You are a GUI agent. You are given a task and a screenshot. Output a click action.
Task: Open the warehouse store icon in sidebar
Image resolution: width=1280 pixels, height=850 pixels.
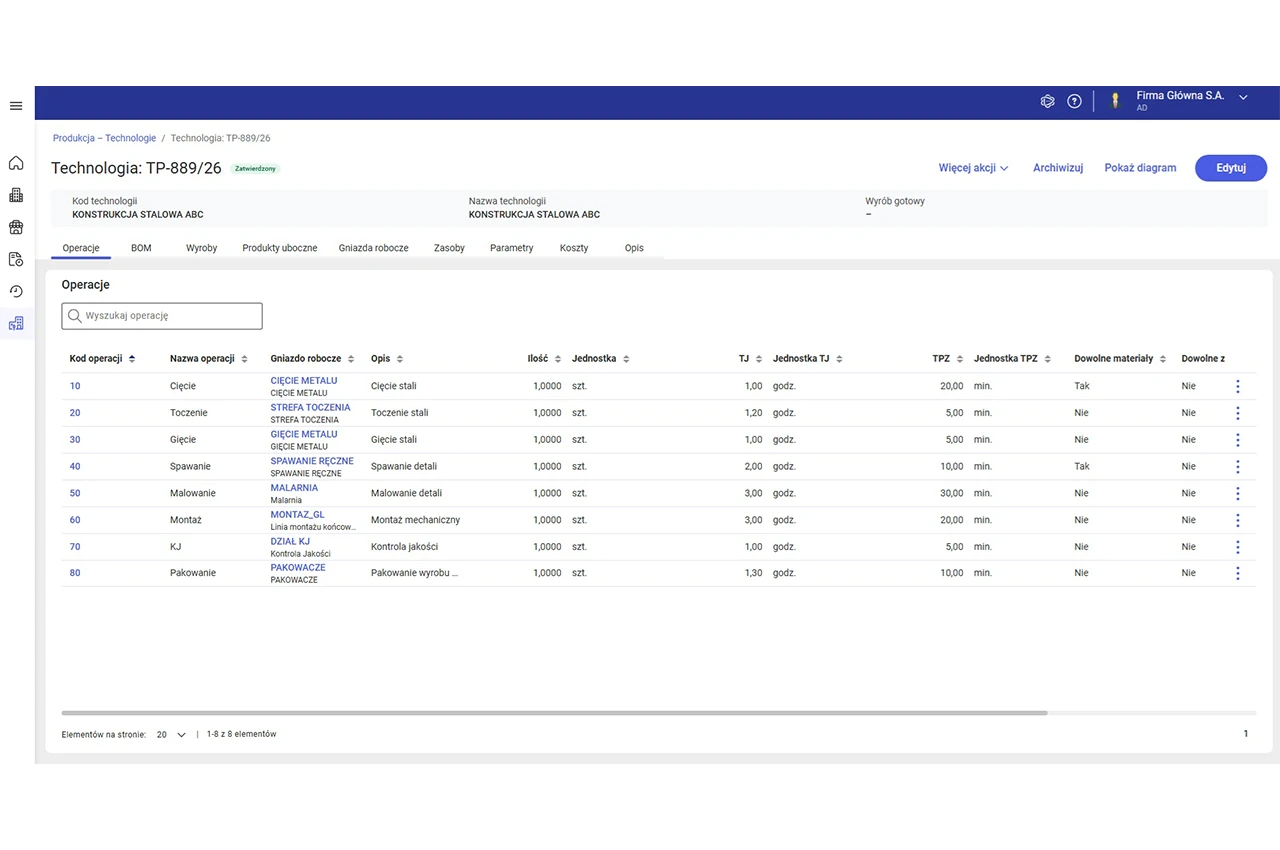coord(16,227)
